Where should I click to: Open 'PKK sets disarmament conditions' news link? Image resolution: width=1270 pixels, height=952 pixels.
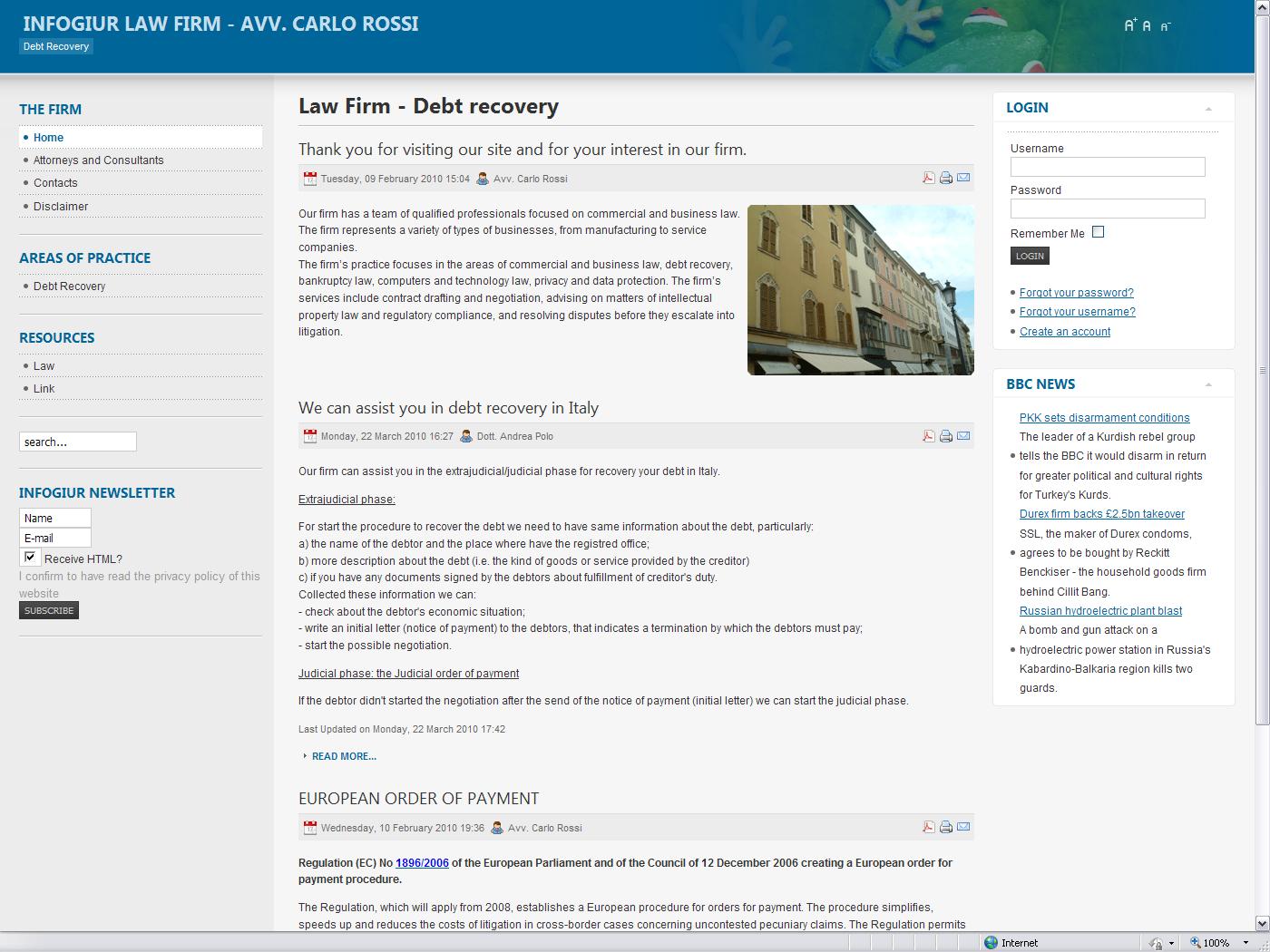[1104, 418]
